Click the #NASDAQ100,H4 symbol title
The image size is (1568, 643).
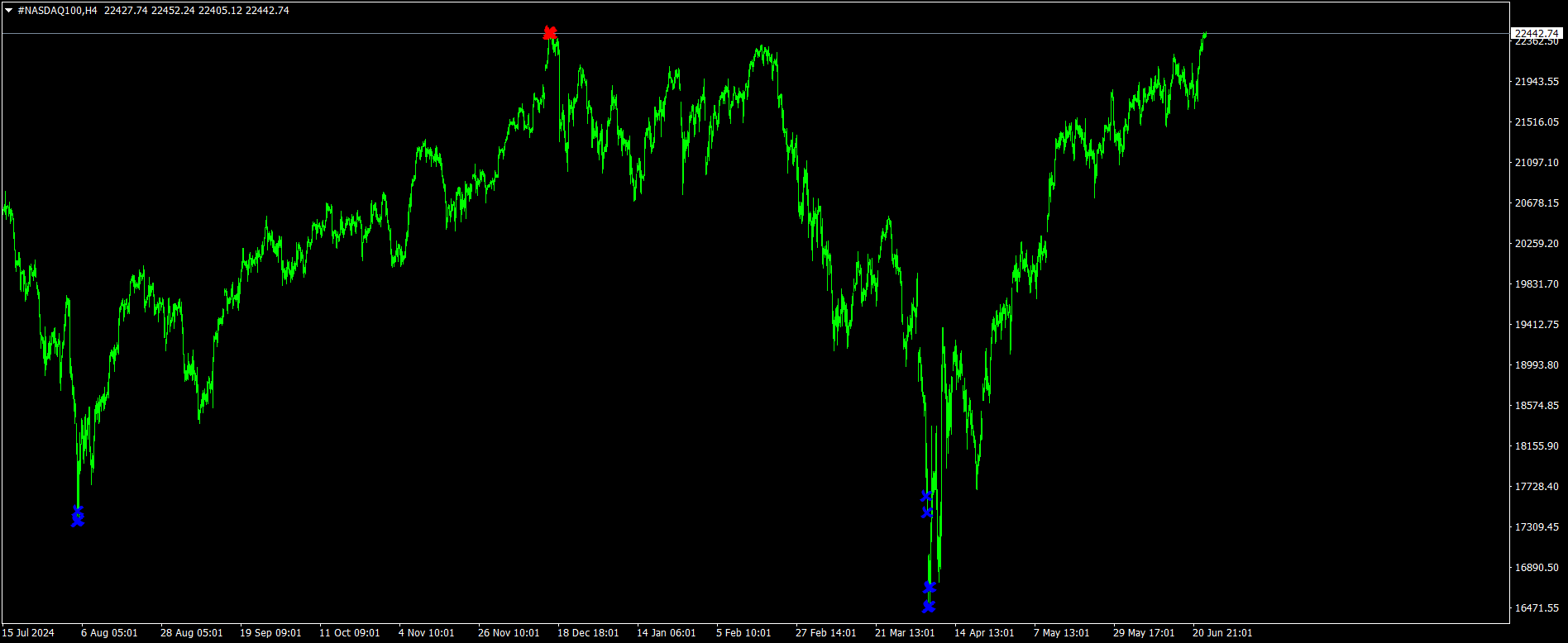coord(57,11)
